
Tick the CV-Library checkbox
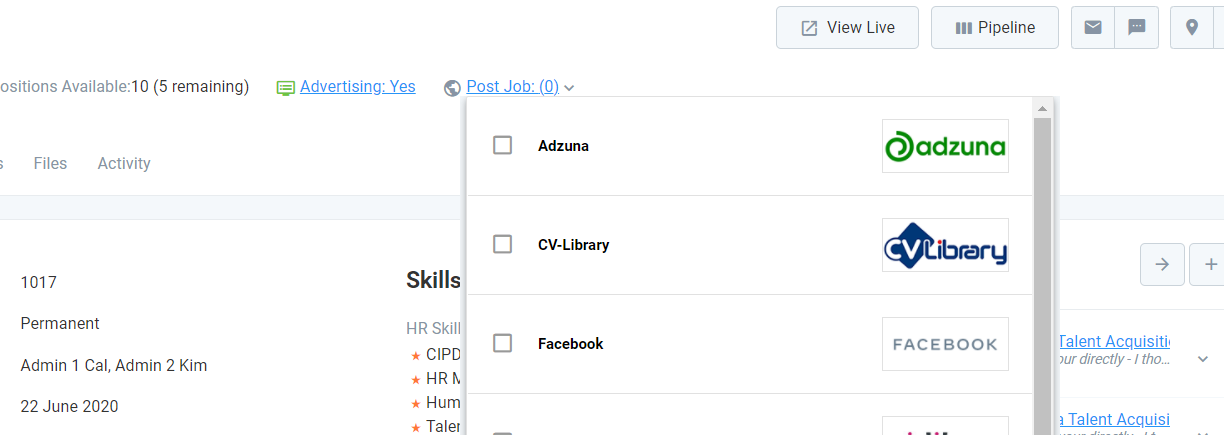pos(503,245)
